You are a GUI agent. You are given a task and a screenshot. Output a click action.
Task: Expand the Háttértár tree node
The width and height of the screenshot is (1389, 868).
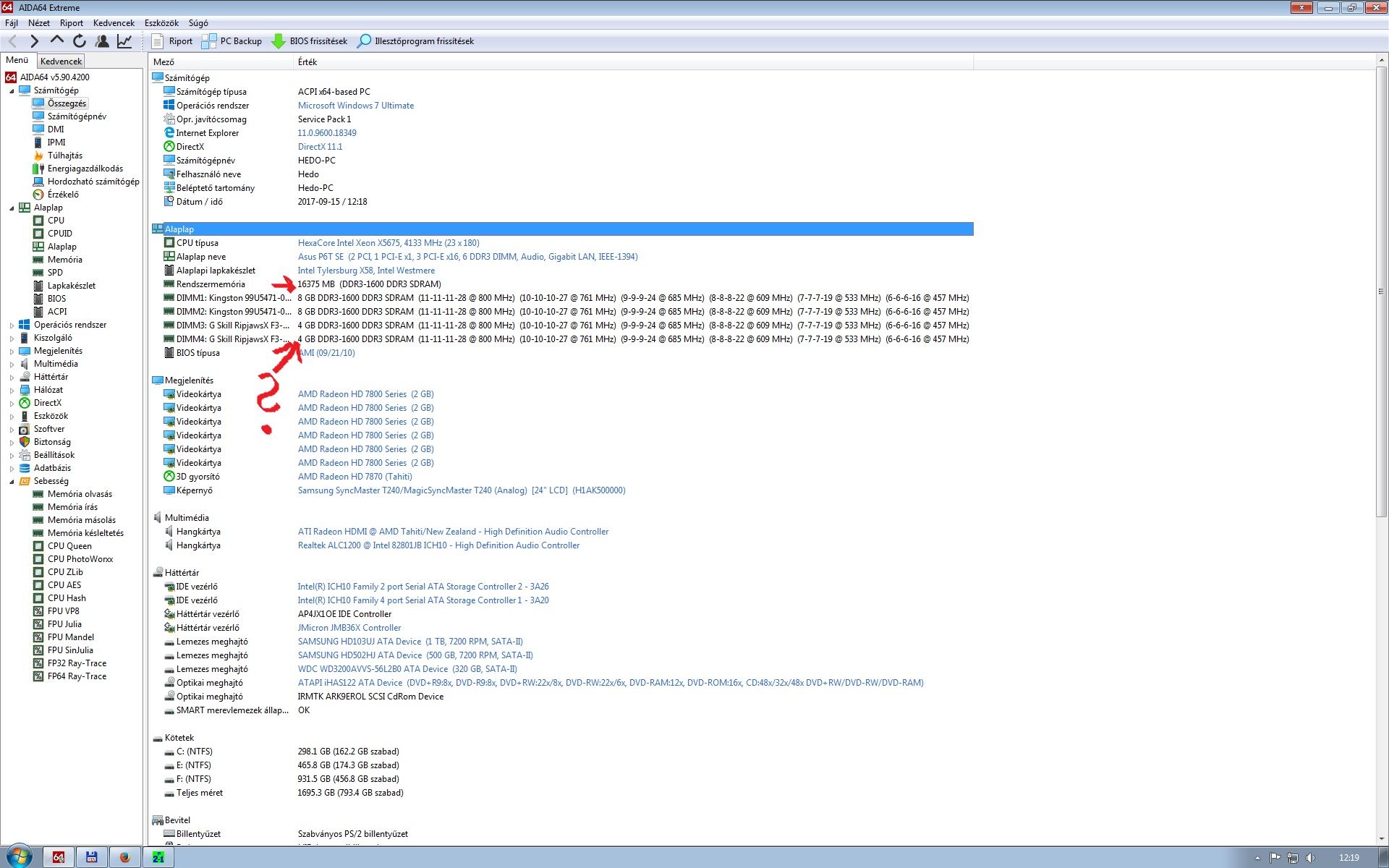(x=12, y=378)
